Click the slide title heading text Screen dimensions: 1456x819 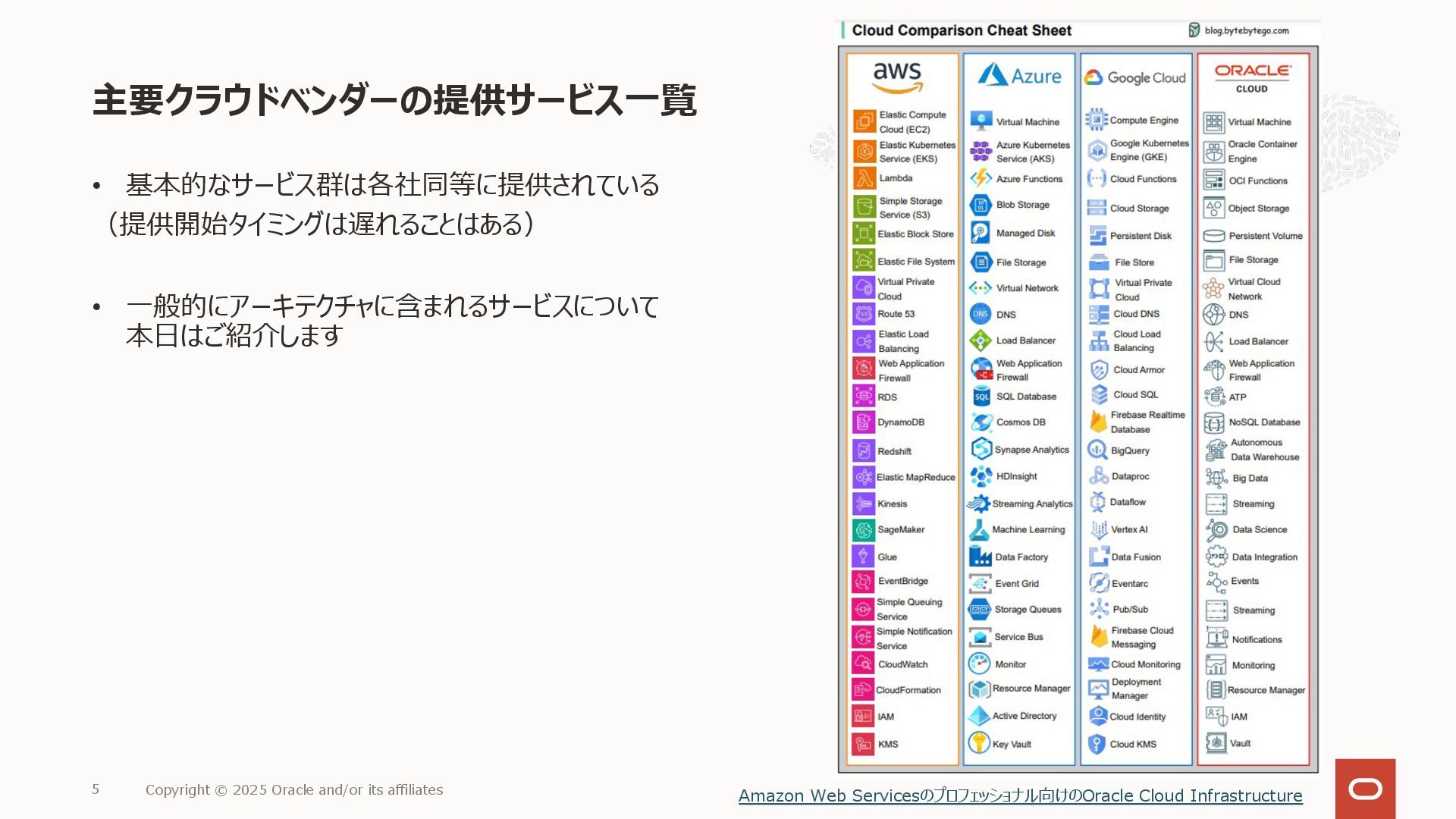click(394, 100)
